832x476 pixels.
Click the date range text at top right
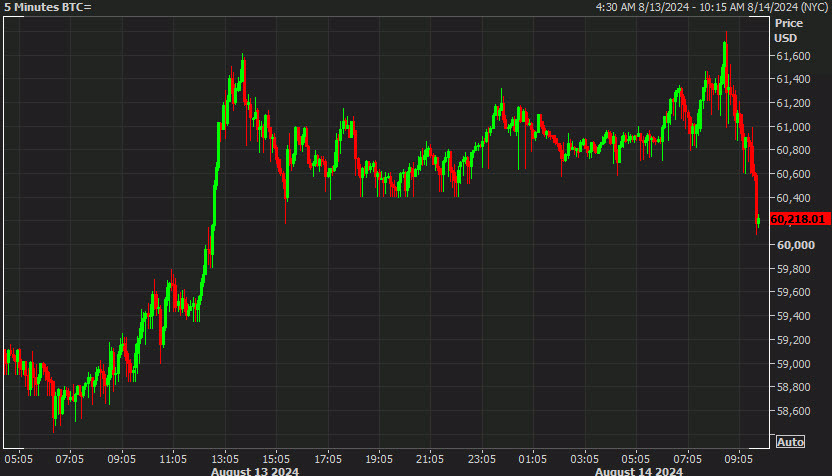pyautogui.click(x=712, y=7)
